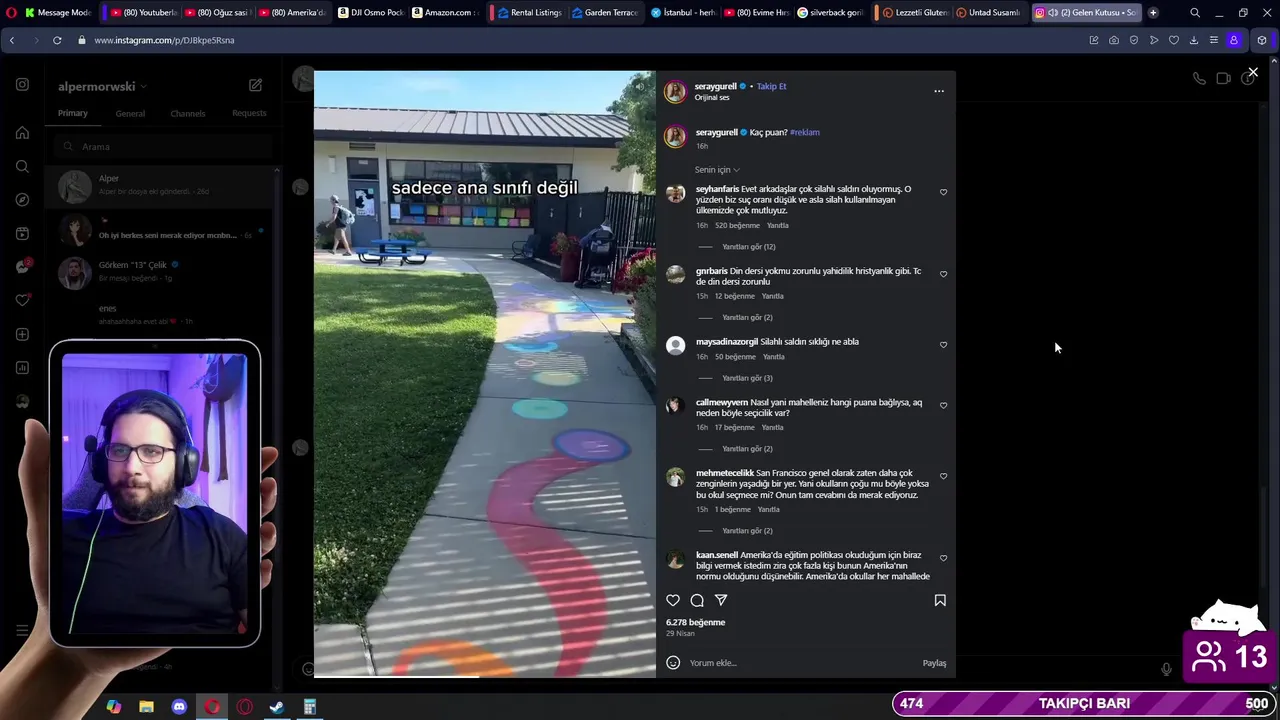Start video call with camera icon
Image resolution: width=1280 pixels, height=720 pixels.
[1223, 78]
